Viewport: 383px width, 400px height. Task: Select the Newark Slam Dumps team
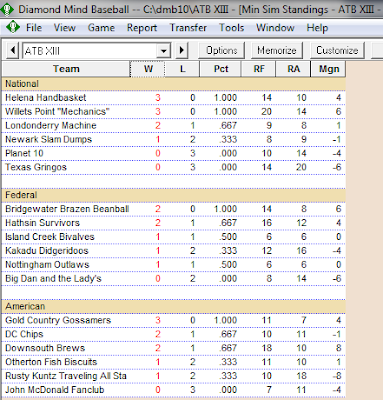tap(48, 140)
